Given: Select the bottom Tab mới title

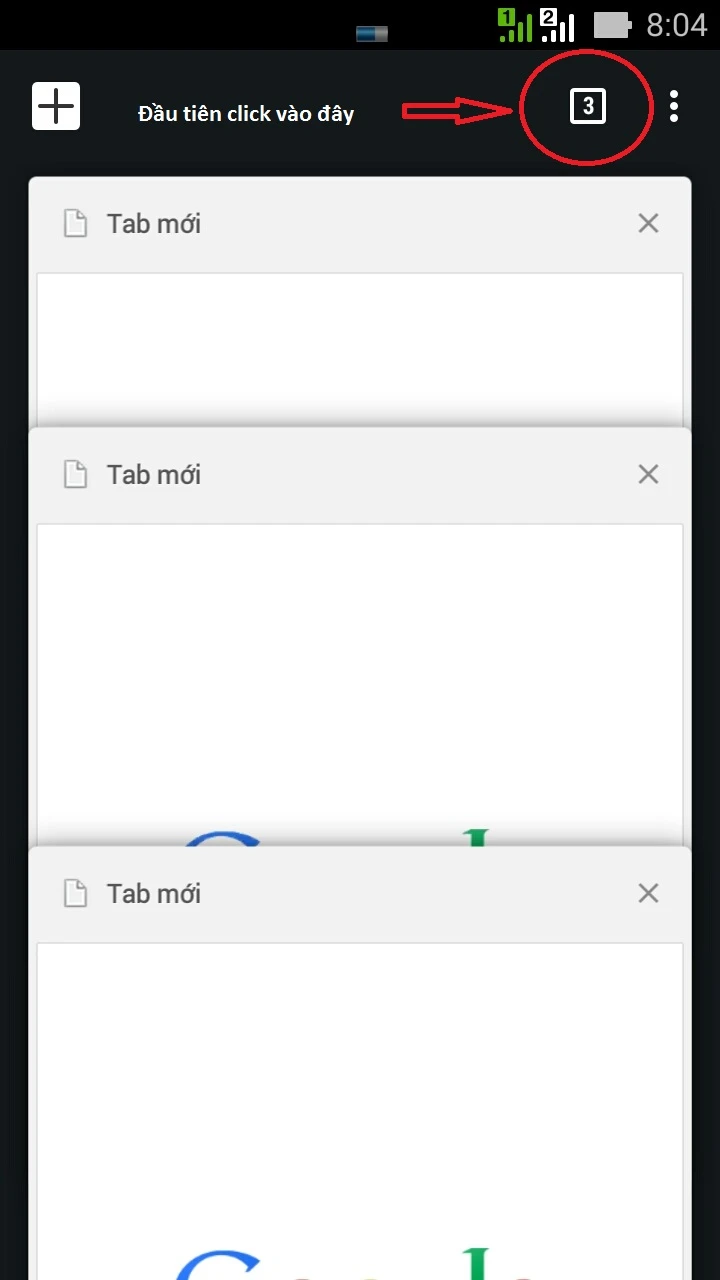Looking at the screenshot, I should 154,893.
